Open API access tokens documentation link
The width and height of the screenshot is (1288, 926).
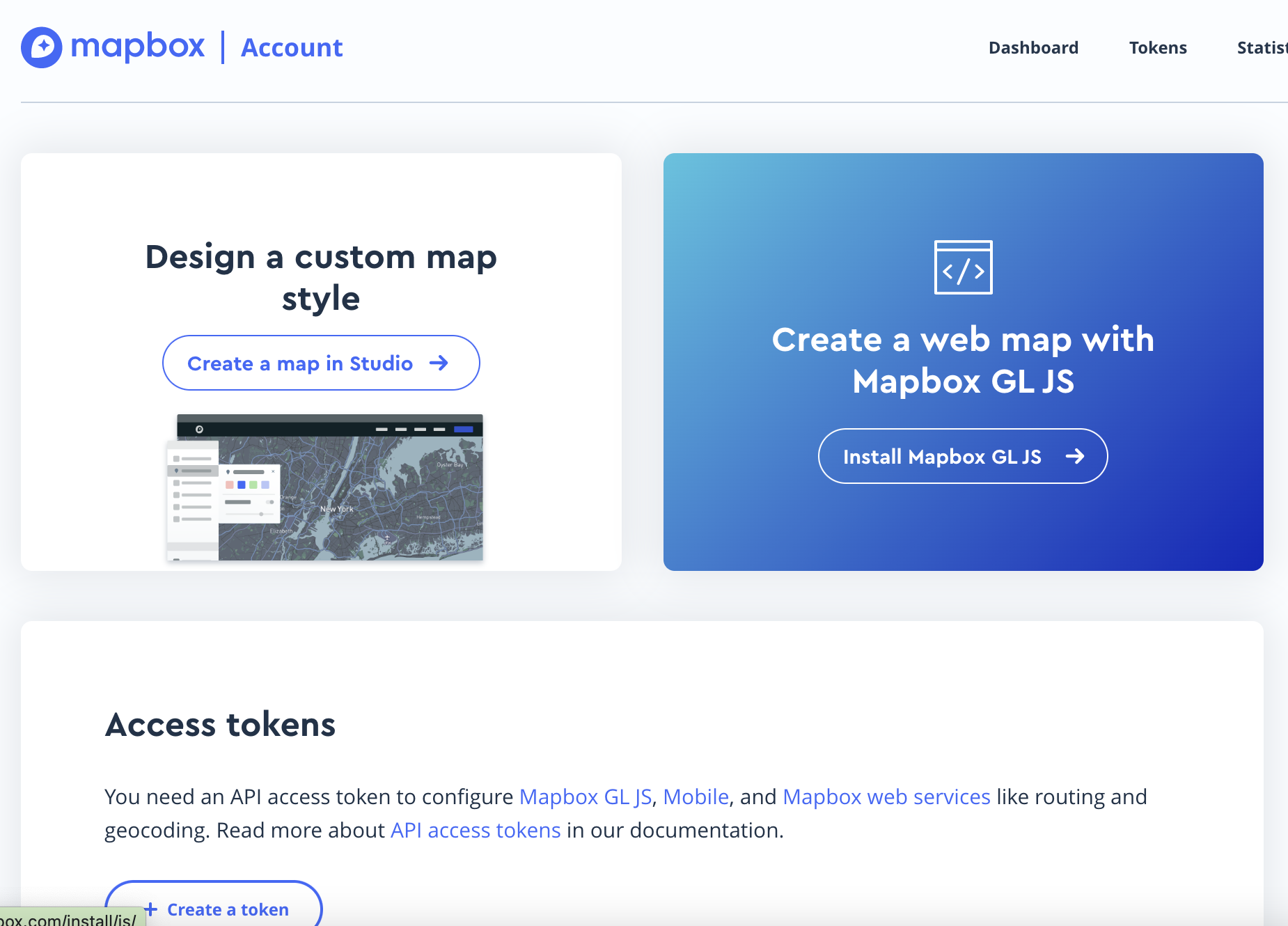point(476,830)
